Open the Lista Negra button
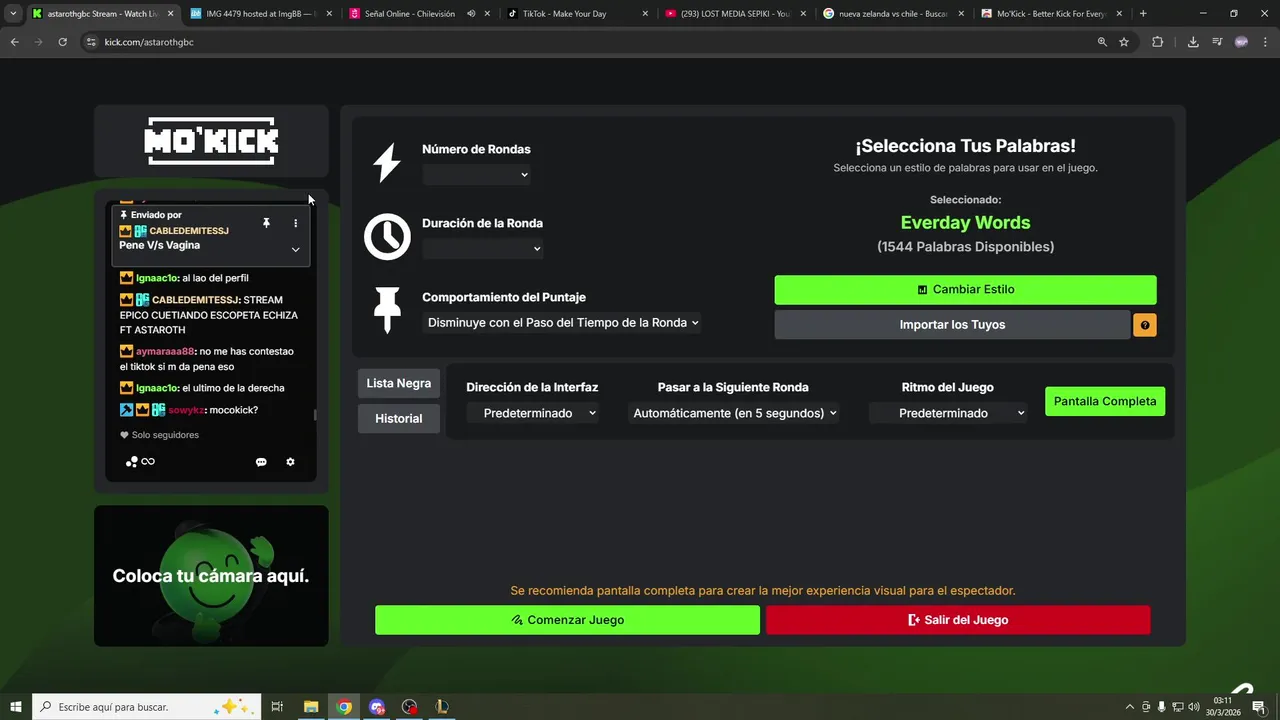Image resolution: width=1280 pixels, height=720 pixels. click(x=398, y=383)
